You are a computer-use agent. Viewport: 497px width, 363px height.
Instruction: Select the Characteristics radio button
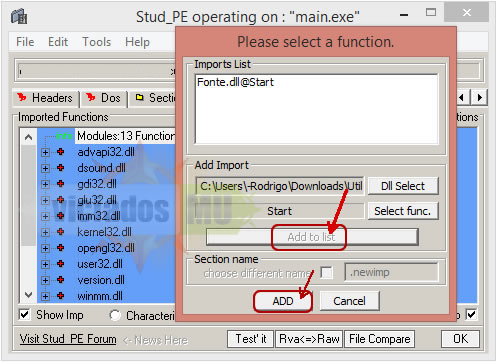click(x=115, y=315)
